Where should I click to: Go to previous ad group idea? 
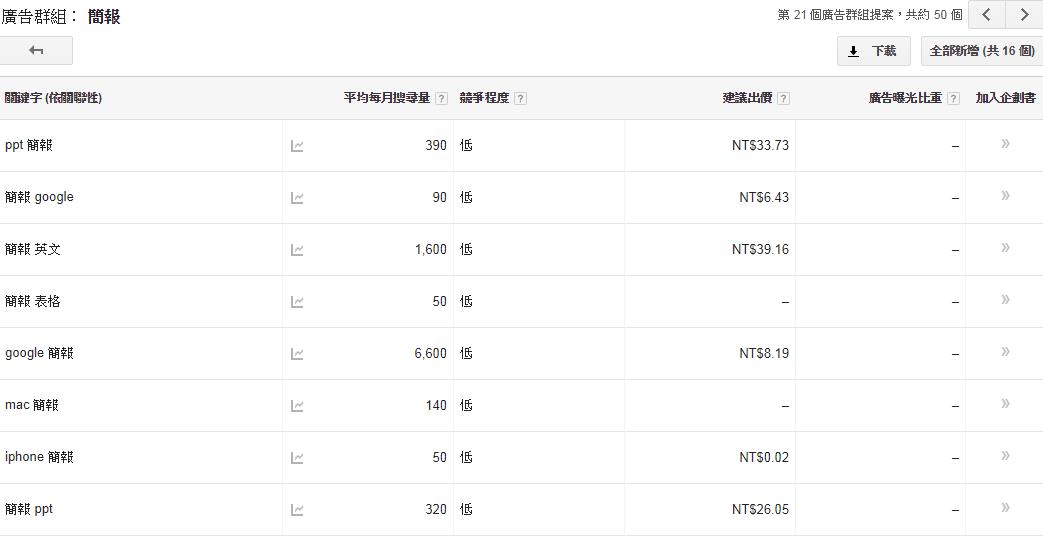[x=987, y=15]
